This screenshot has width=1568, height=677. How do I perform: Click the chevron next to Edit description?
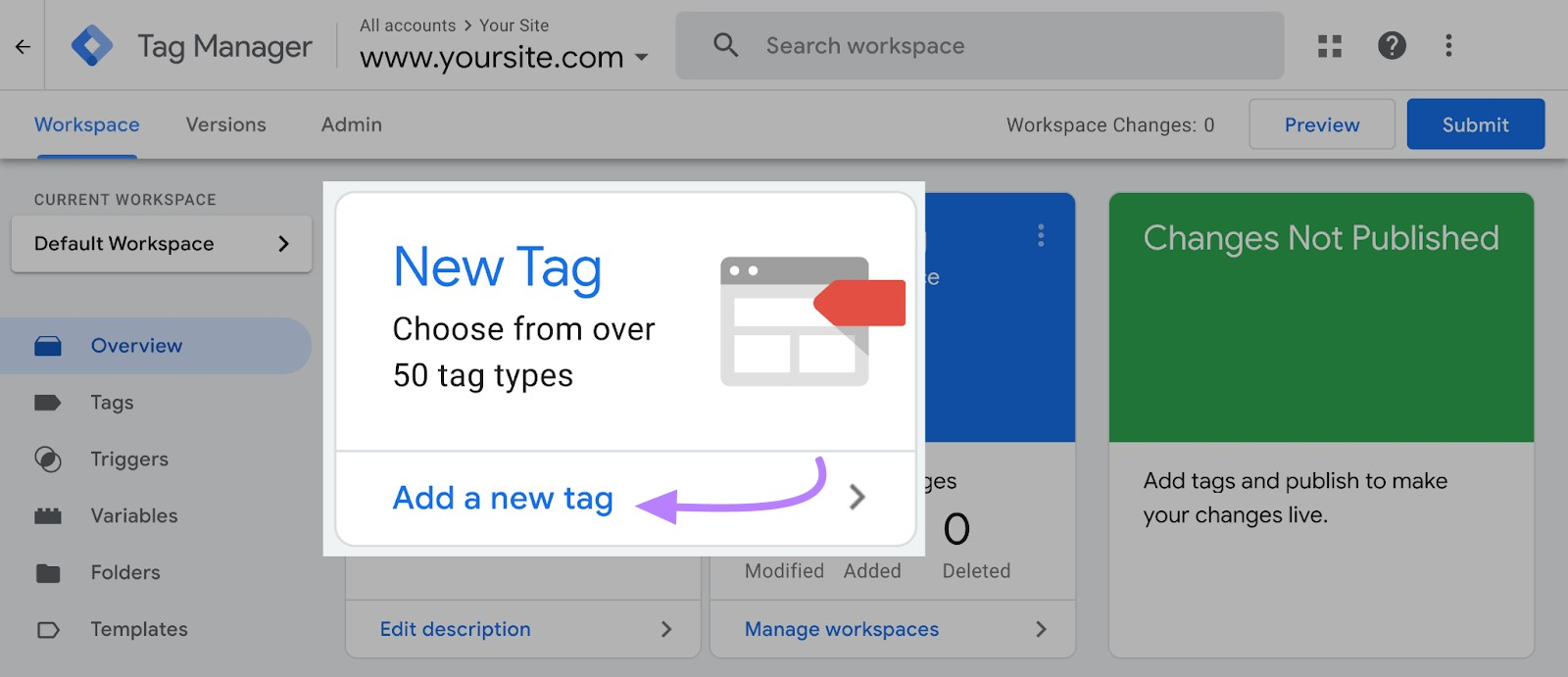pyautogui.click(x=666, y=629)
